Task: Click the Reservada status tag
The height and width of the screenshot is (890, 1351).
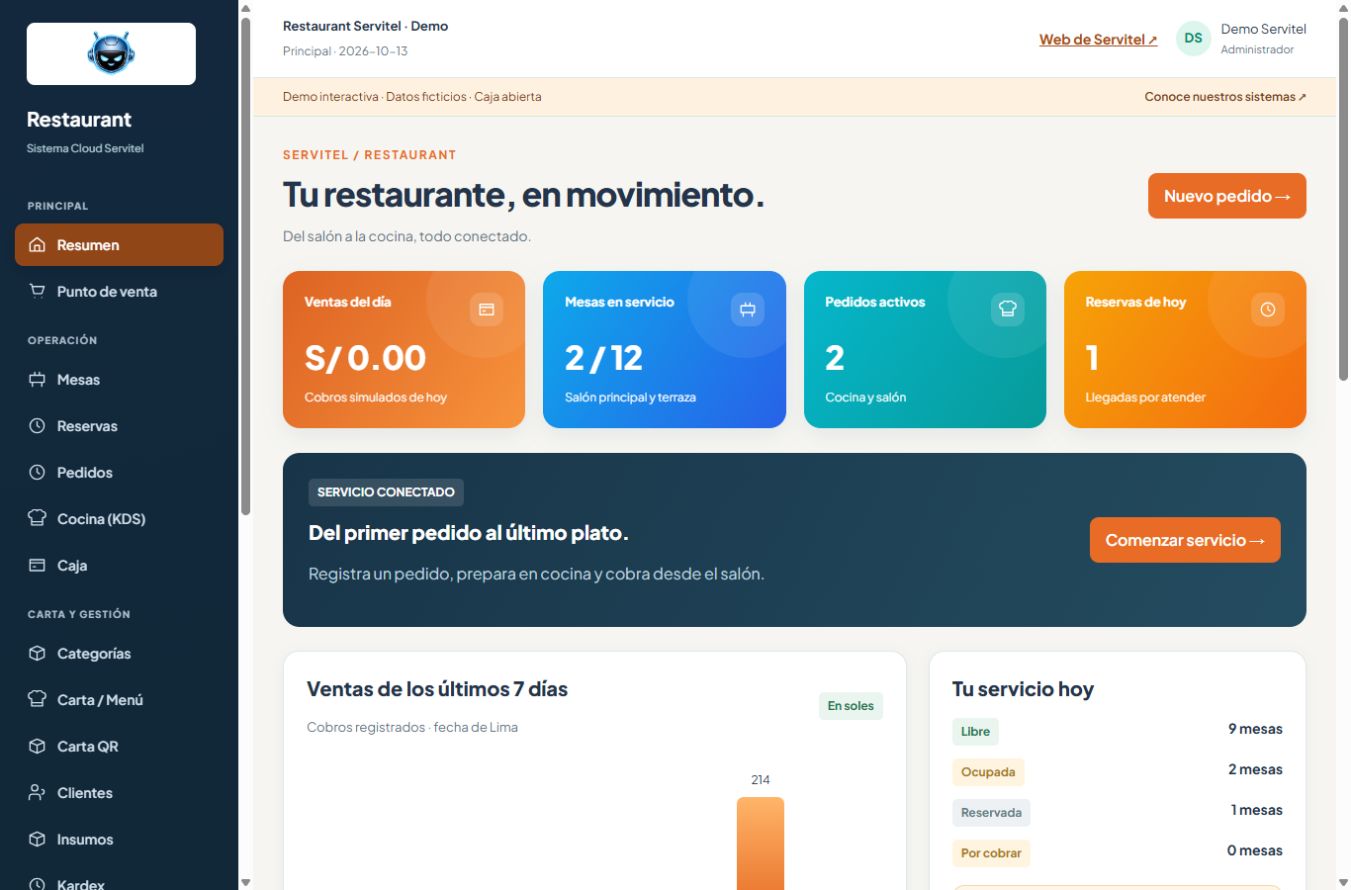Action: [x=991, y=813]
